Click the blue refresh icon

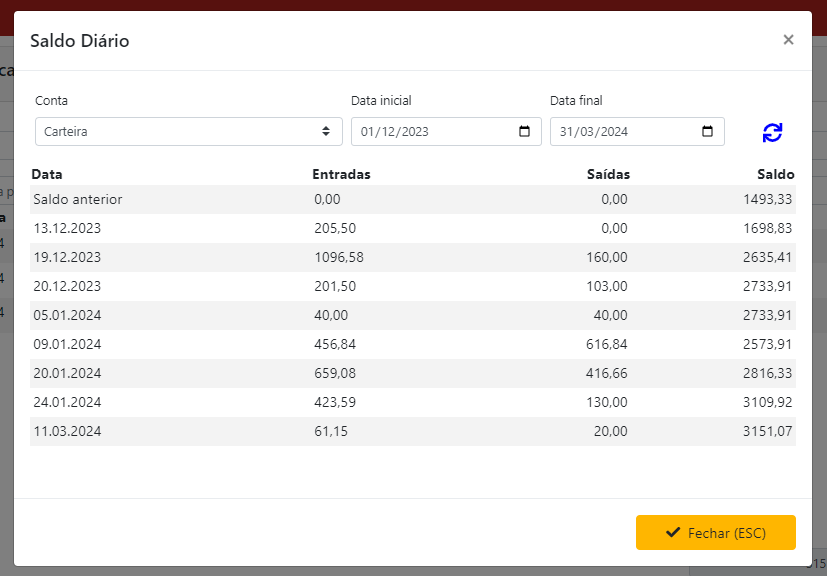(x=772, y=132)
